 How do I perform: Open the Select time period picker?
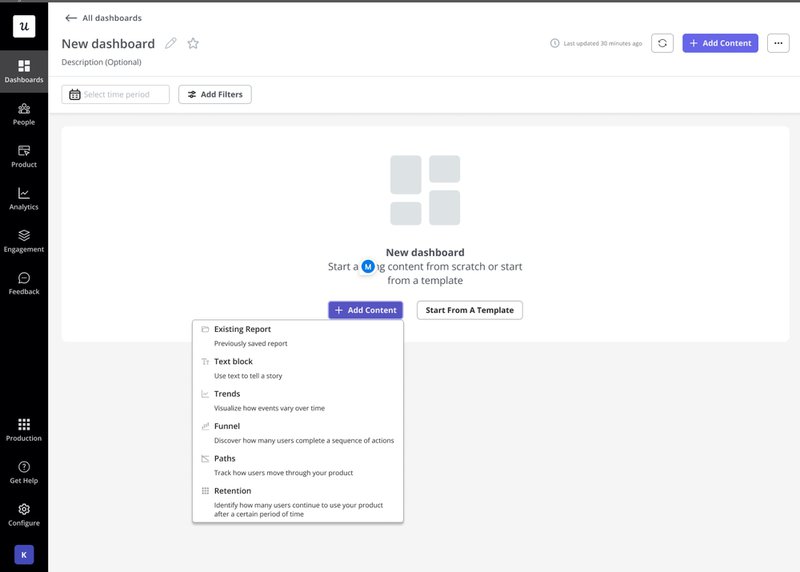[x=115, y=94]
